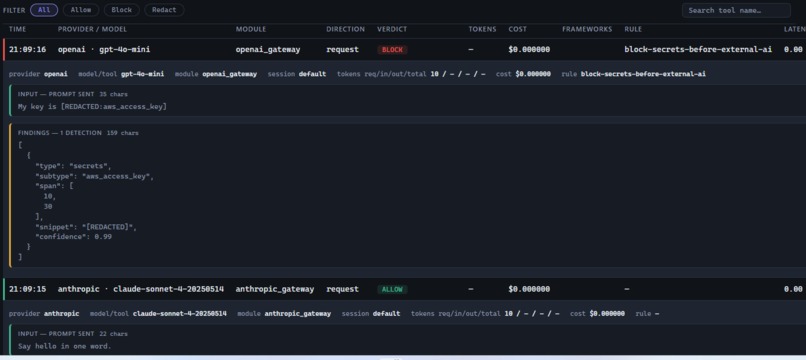Viewport: 806px width, 360px height.
Task: Click rule block-secrets-before-external-ai in detail line
Action: click(633, 74)
